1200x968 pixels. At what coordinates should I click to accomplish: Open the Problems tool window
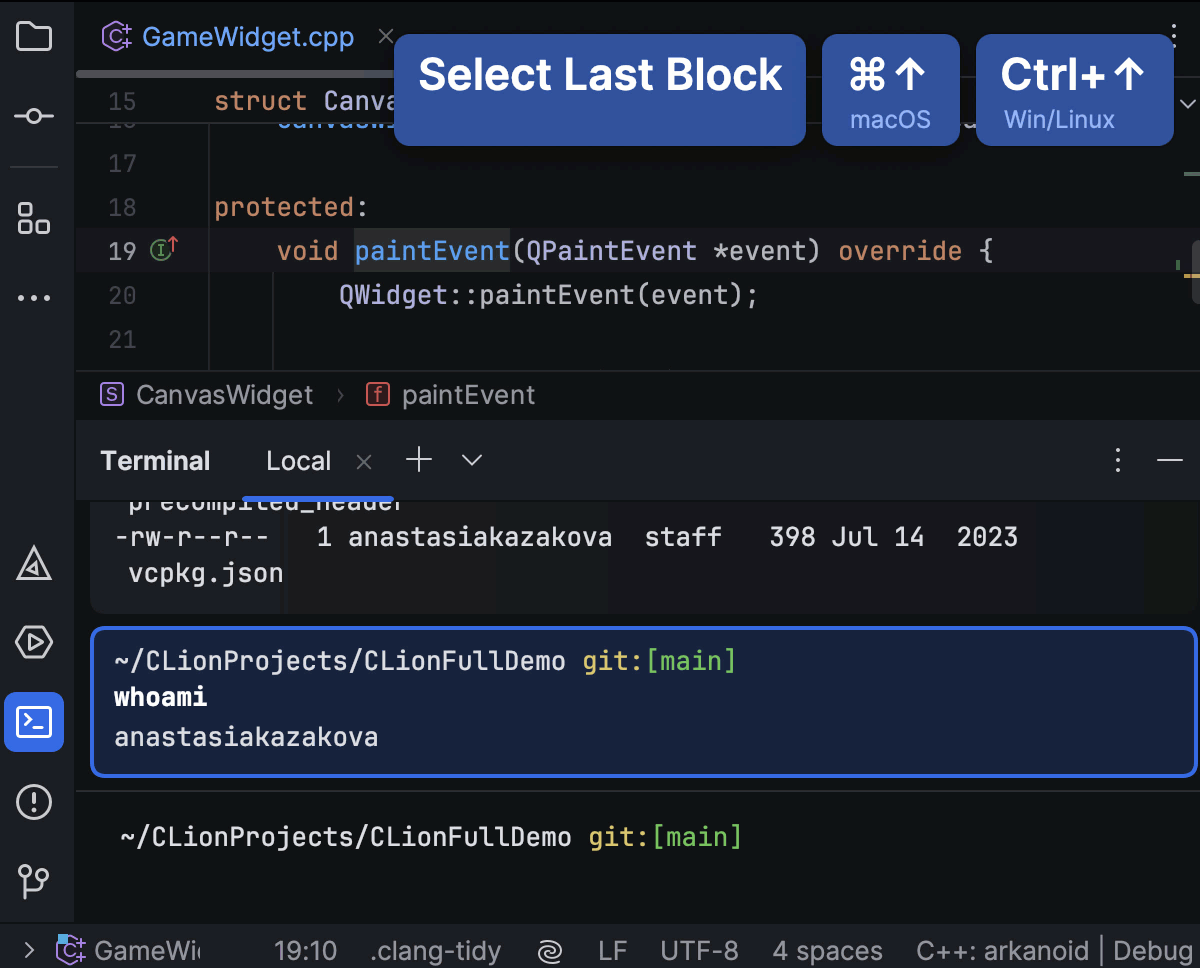(x=34, y=801)
